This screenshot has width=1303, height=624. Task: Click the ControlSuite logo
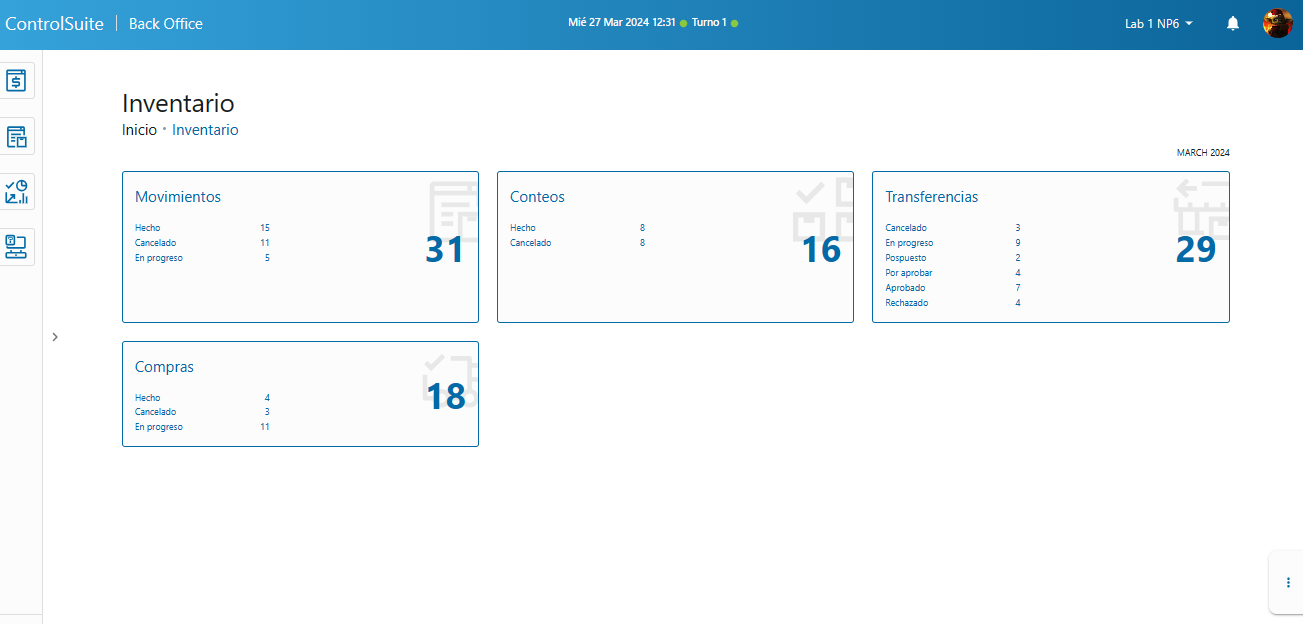tap(54, 24)
